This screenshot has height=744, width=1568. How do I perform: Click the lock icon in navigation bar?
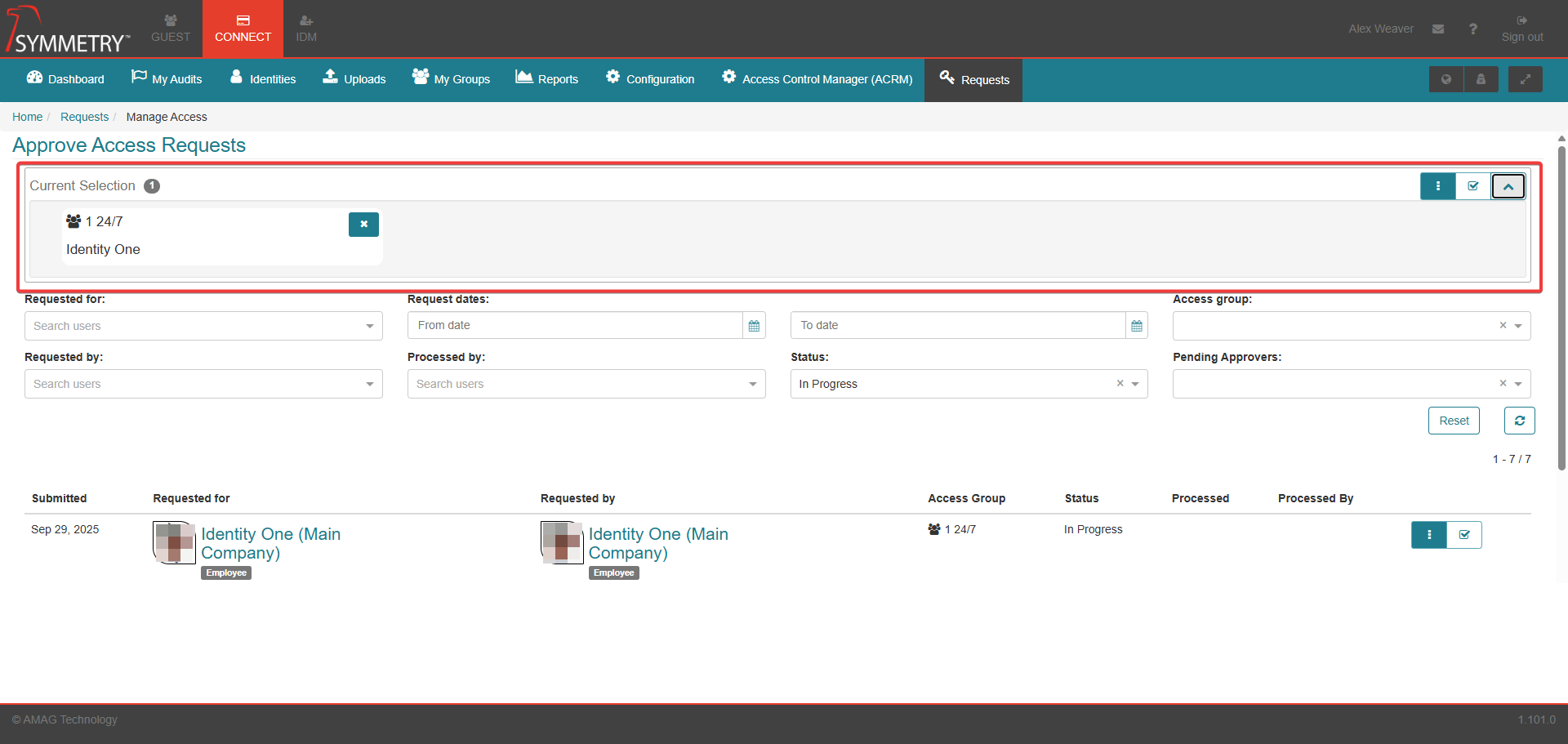point(1481,79)
